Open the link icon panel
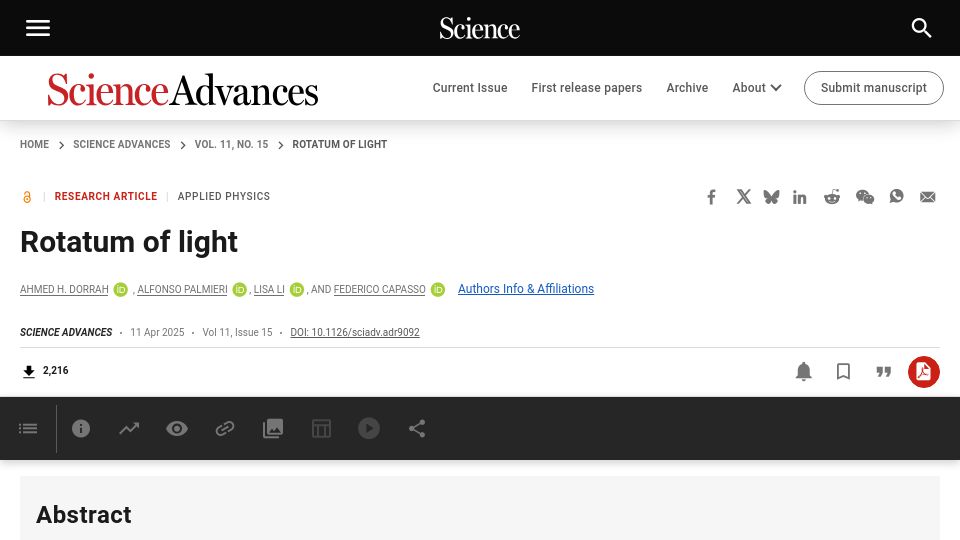This screenshot has height=540, width=960. click(x=225, y=429)
